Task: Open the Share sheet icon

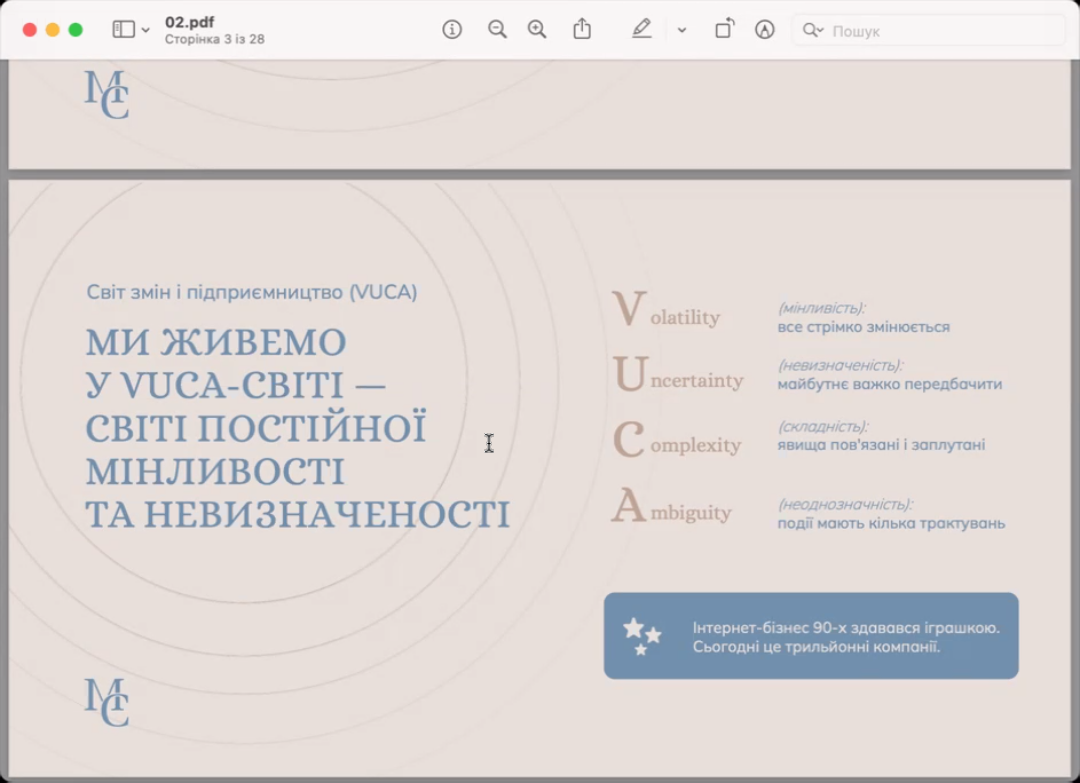Action: [x=583, y=29]
